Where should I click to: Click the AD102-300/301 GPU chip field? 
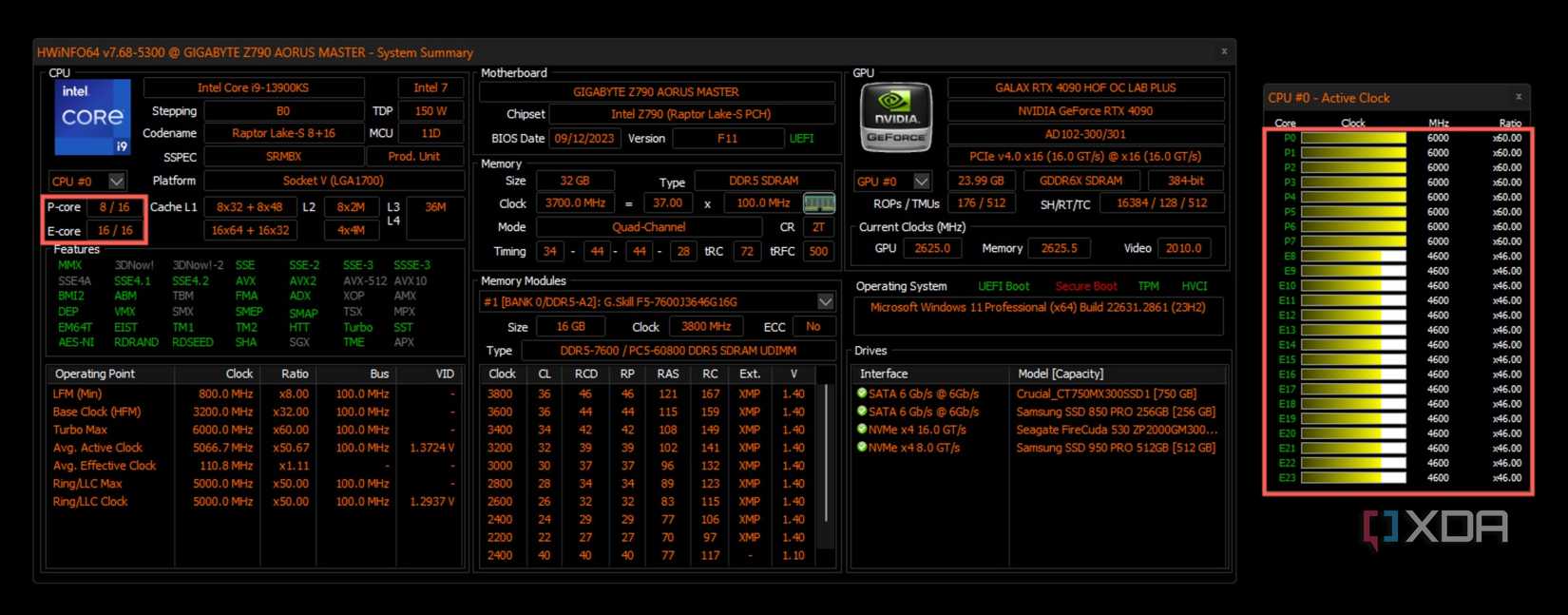(1085, 134)
